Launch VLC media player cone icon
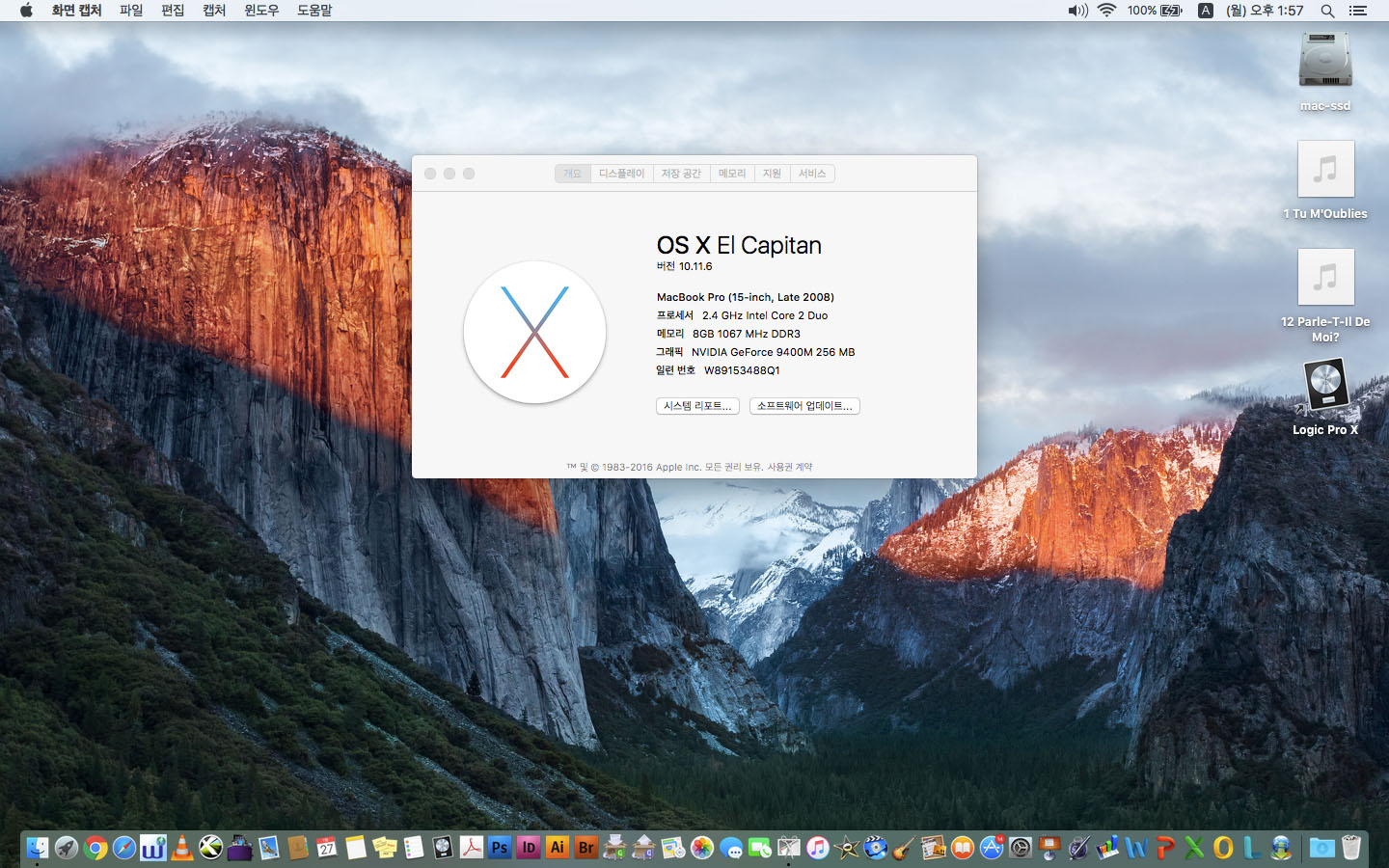Screen dimensions: 1389x868 181,848
